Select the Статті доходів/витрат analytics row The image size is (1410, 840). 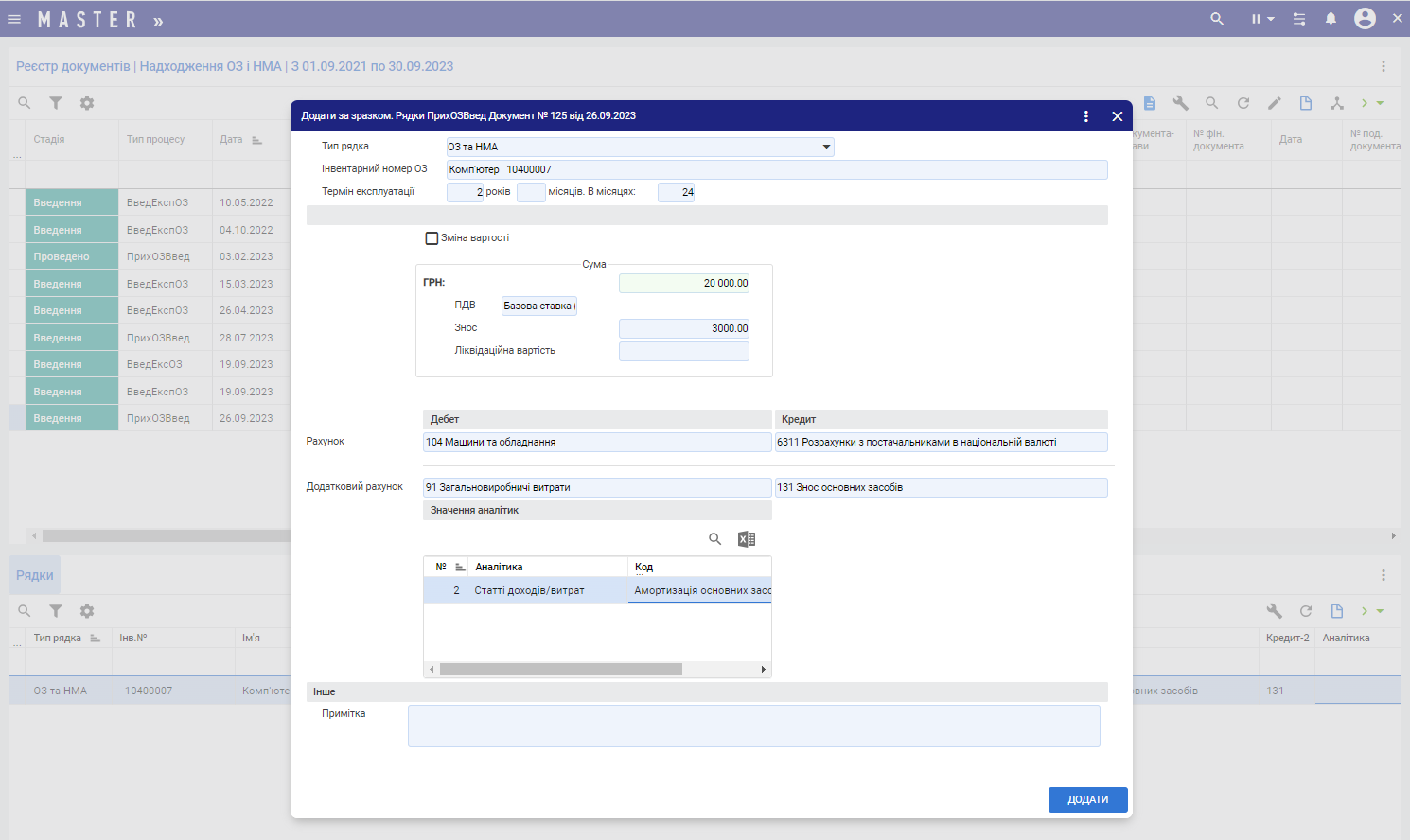tap(529, 590)
